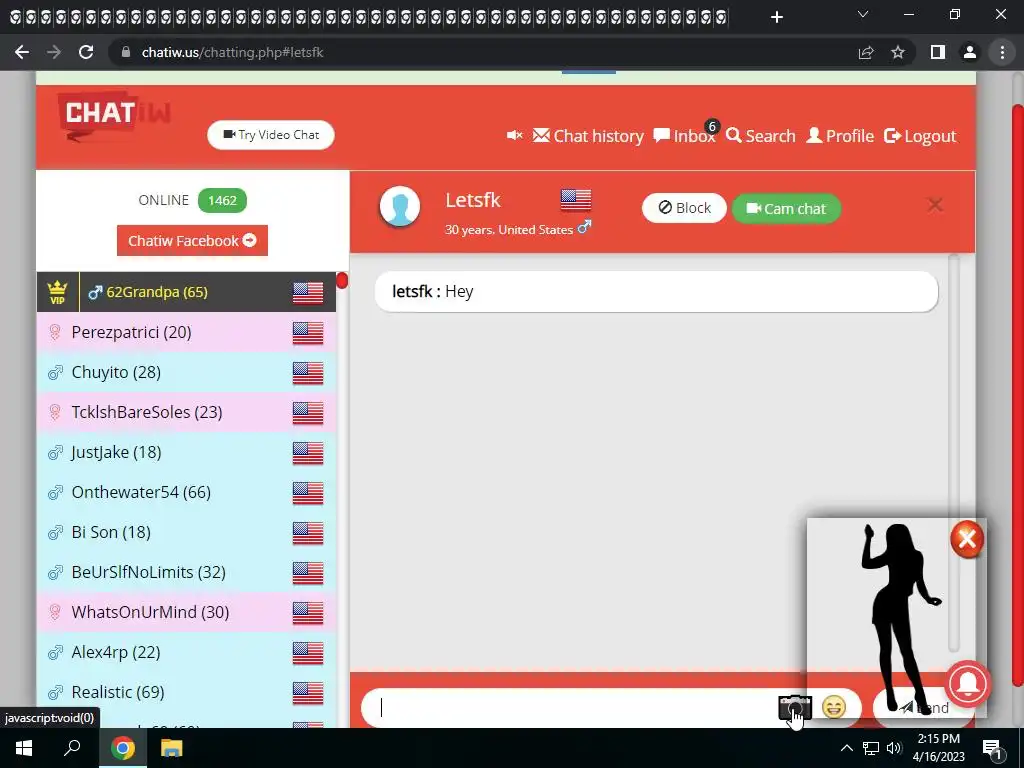Viewport: 1024px width, 768px height.
Task: Start Cam chat with Letsfk
Action: (786, 208)
